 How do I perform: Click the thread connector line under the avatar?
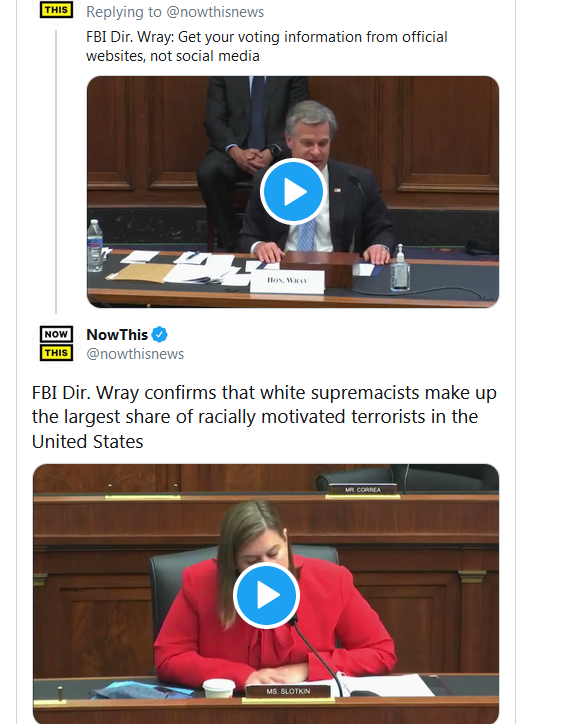click(x=56, y=172)
